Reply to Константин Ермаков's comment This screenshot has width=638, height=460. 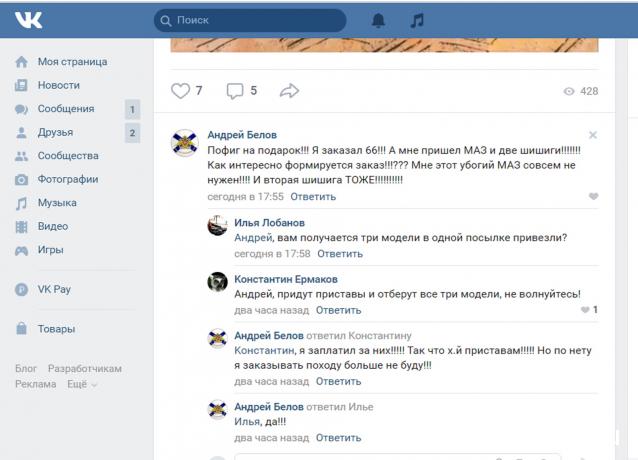point(339,310)
